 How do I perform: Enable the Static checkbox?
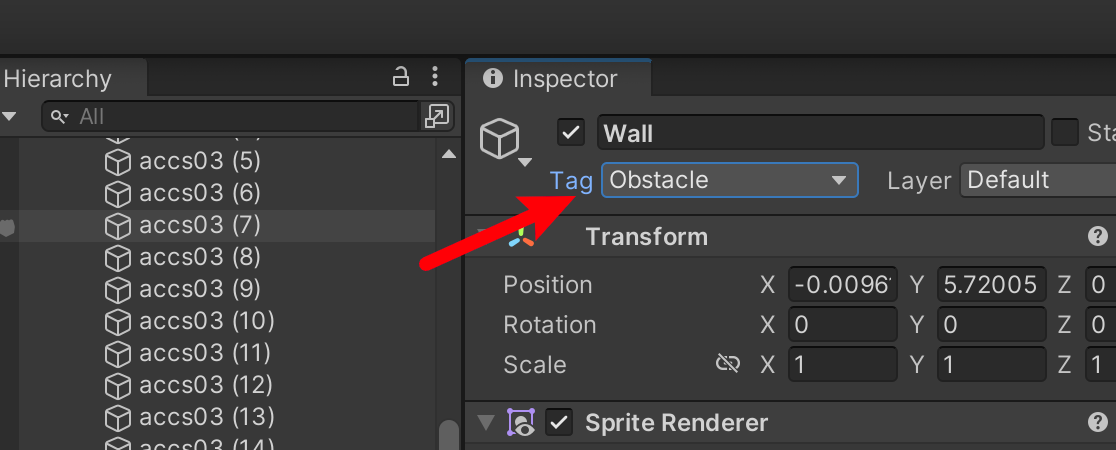pyautogui.click(x=1065, y=133)
